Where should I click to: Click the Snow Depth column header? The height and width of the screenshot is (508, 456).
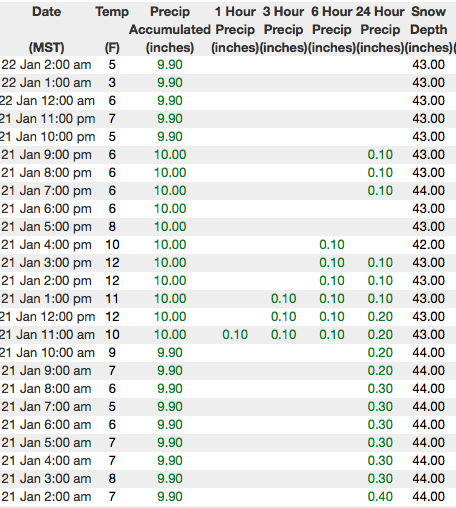coord(428,29)
